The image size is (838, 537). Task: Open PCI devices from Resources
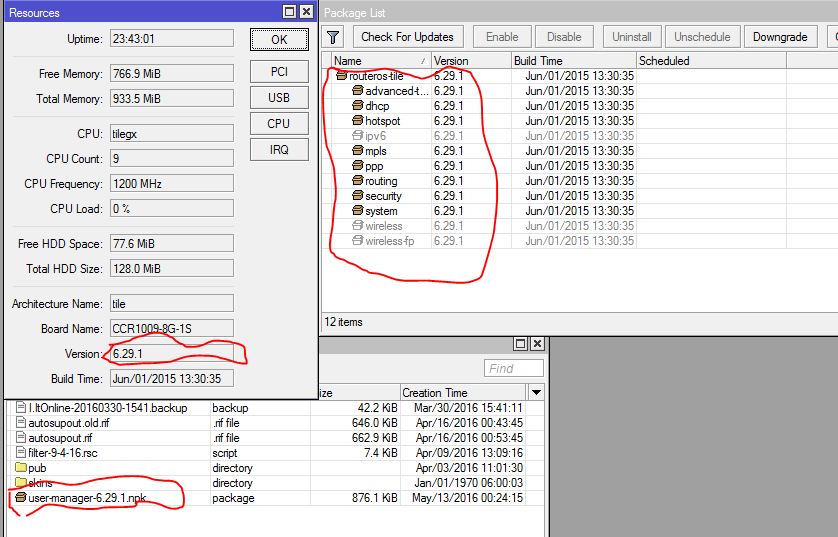point(279,72)
